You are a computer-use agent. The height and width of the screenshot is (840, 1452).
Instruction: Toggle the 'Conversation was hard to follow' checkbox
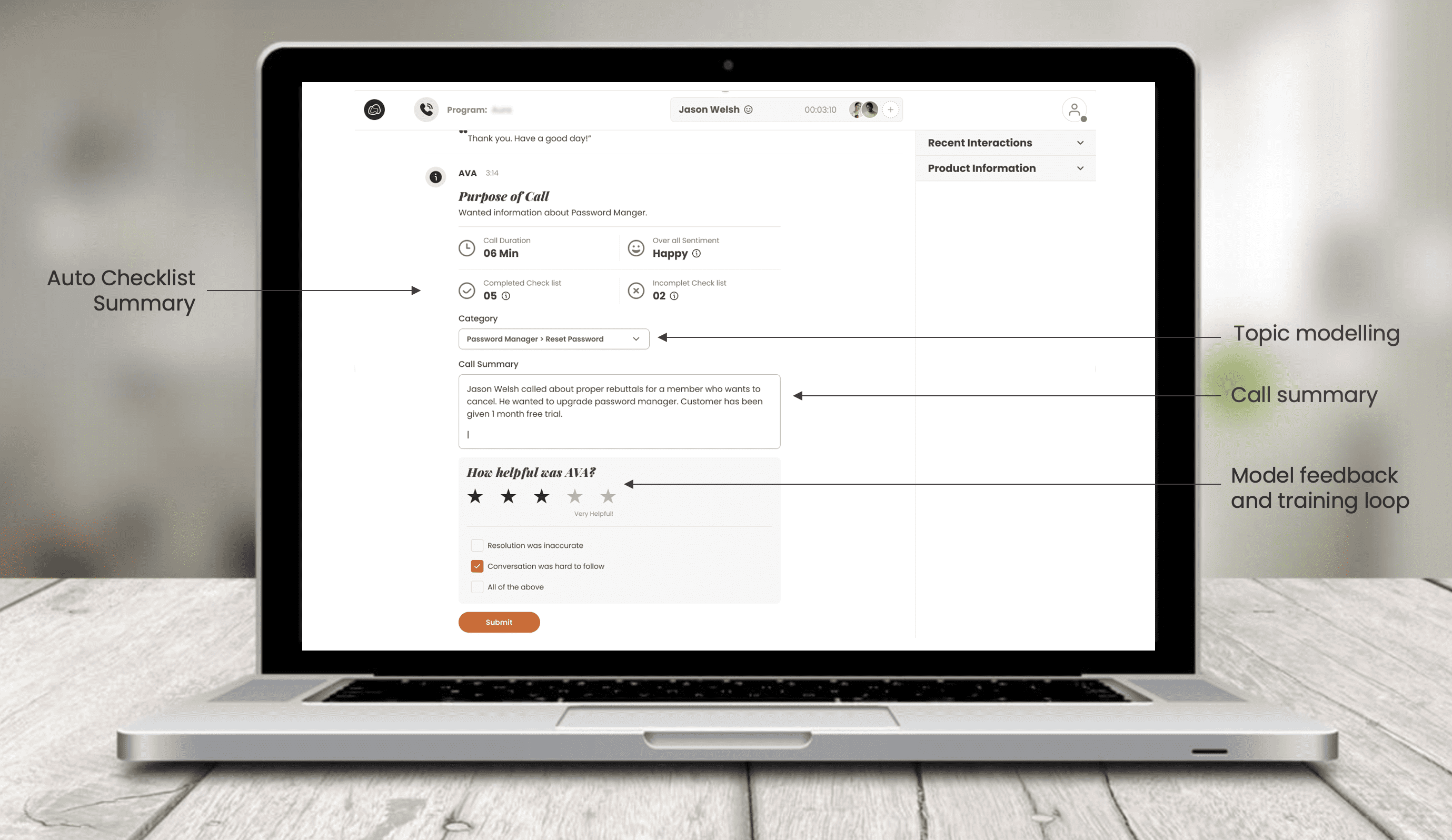click(x=476, y=566)
